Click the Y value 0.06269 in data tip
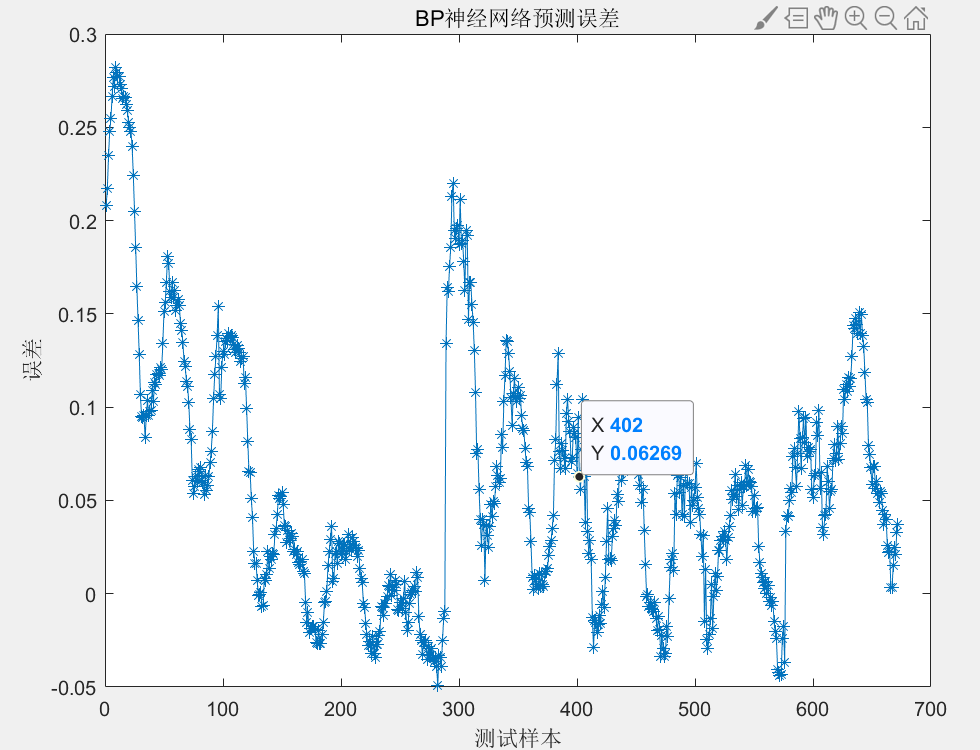This screenshot has height=750, width=980. click(646, 453)
